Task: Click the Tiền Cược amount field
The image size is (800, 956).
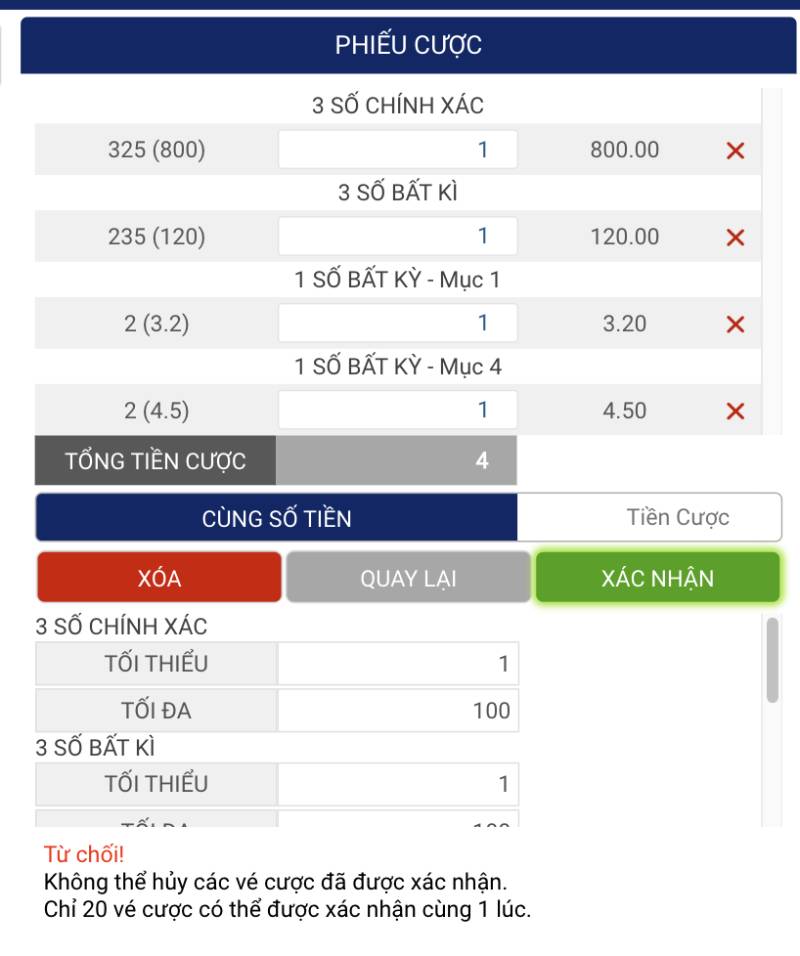Action: 650,518
